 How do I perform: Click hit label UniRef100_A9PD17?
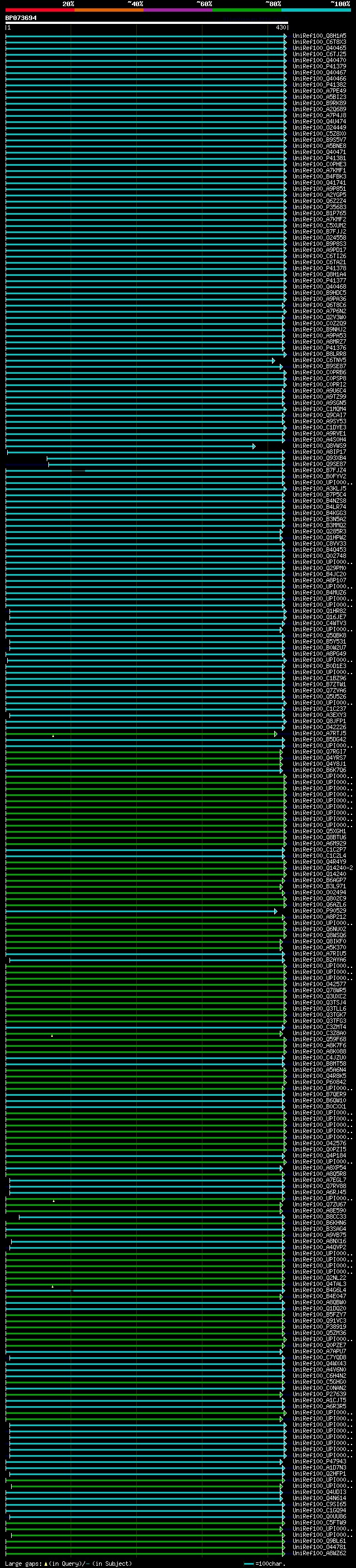tap(319, 250)
